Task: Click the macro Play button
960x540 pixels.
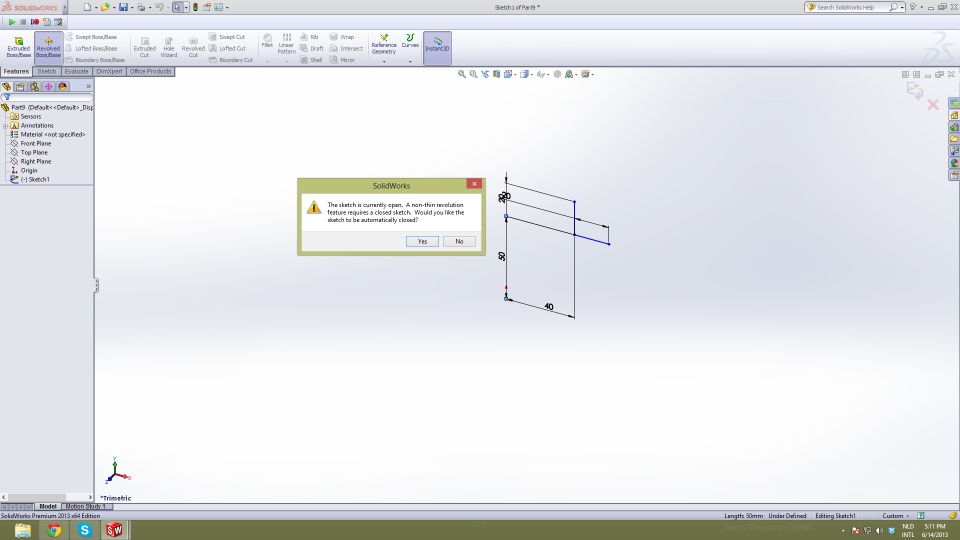Action: [x=12, y=22]
